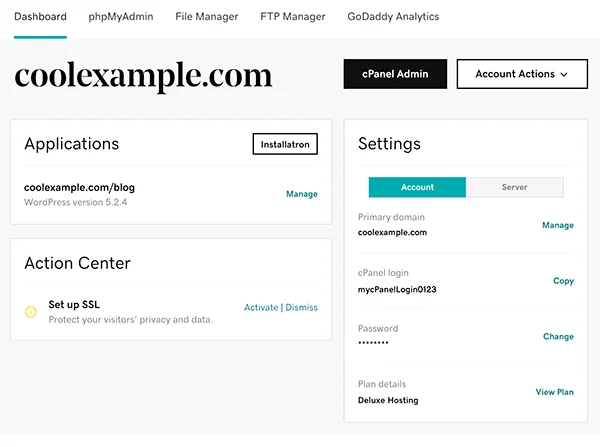Image resolution: width=600 pixels, height=447 pixels.
Task: Switch Settings to the Server view
Action: coord(514,187)
